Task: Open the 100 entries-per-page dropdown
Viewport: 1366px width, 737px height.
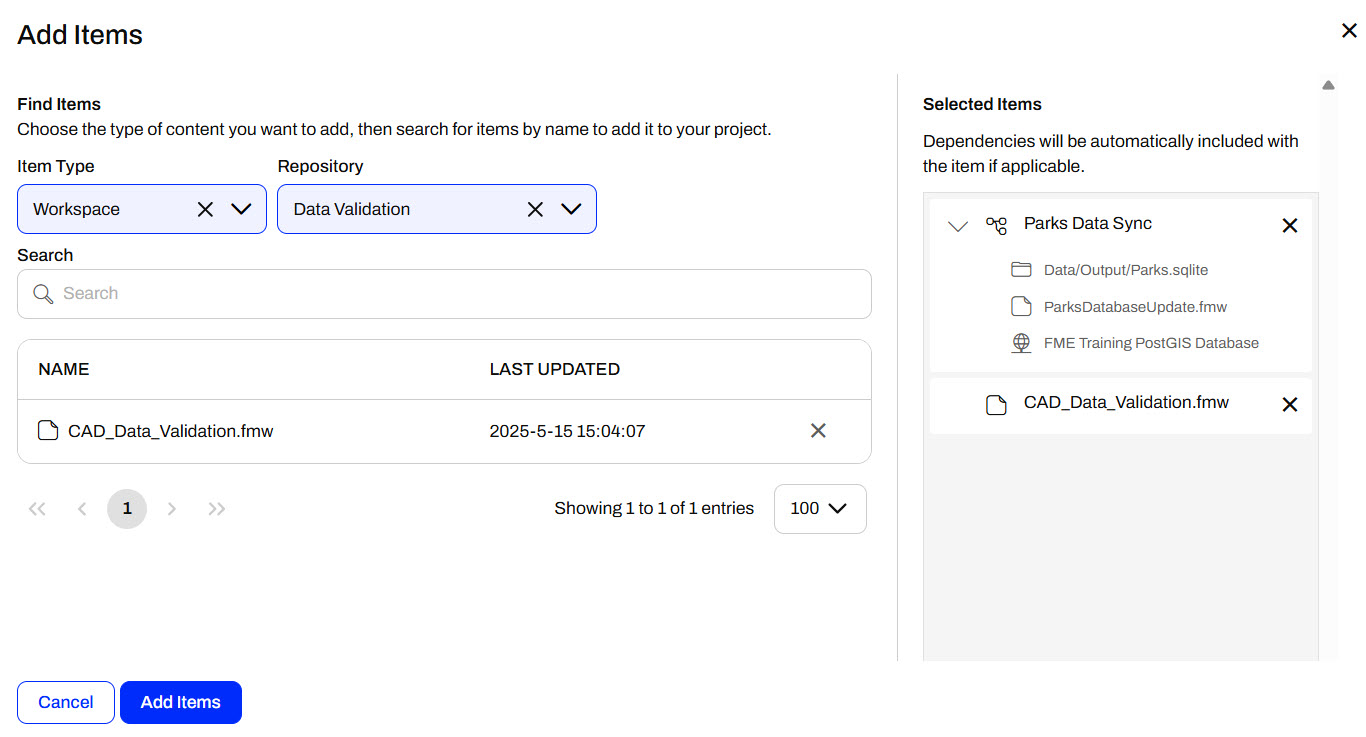Action: coord(820,509)
